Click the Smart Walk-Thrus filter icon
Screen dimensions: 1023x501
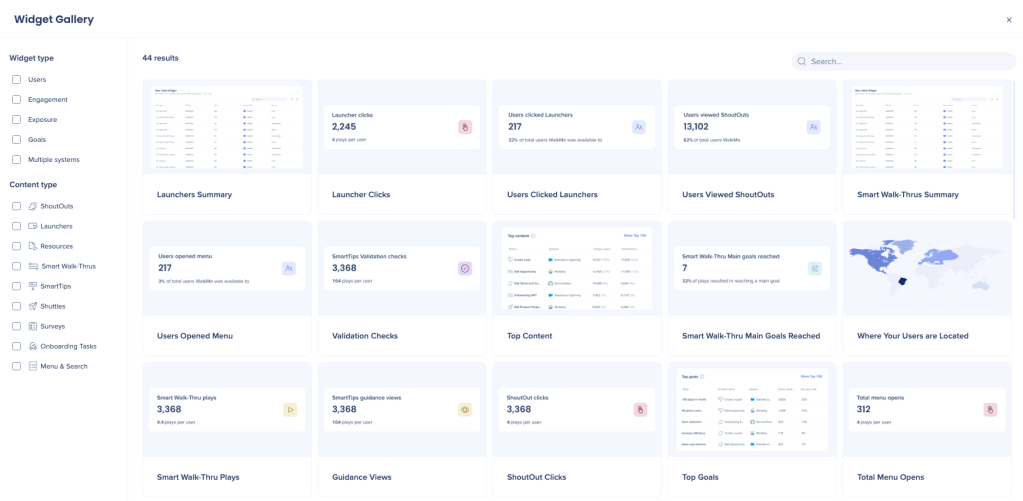pos(33,266)
